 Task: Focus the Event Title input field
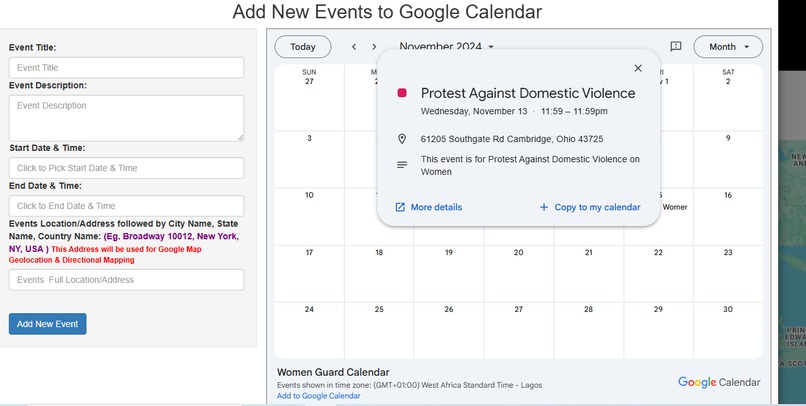pos(126,68)
